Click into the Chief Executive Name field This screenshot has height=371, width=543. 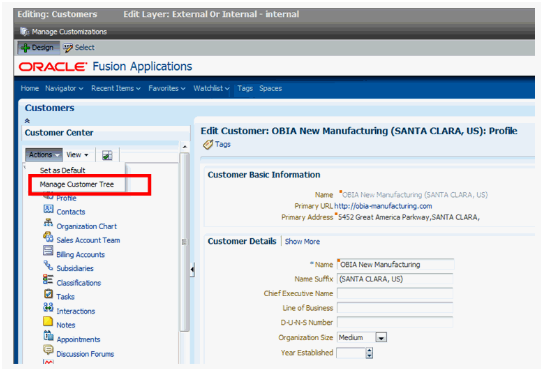click(x=395, y=293)
